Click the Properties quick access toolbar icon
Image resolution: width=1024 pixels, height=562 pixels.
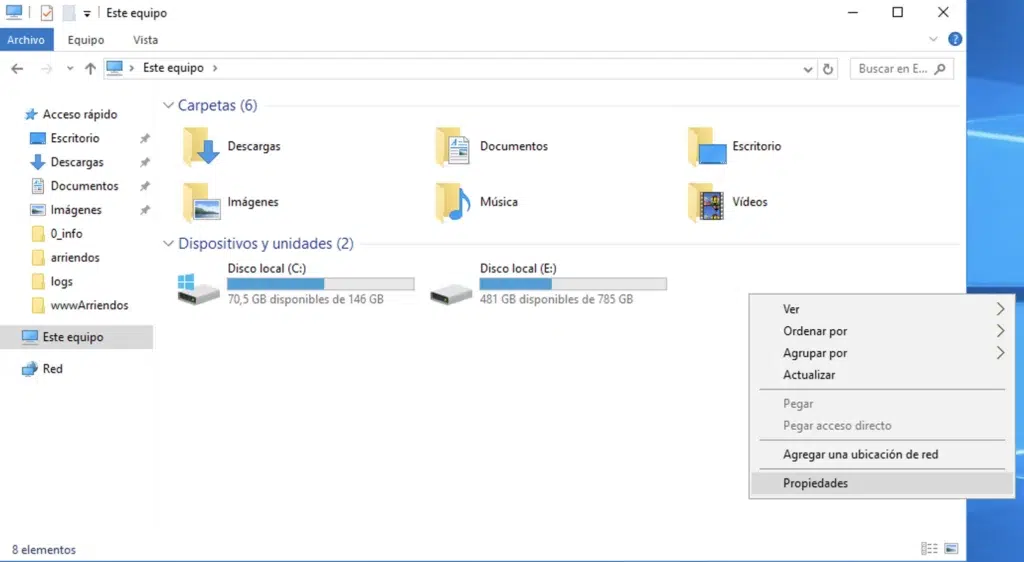(x=46, y=12)
